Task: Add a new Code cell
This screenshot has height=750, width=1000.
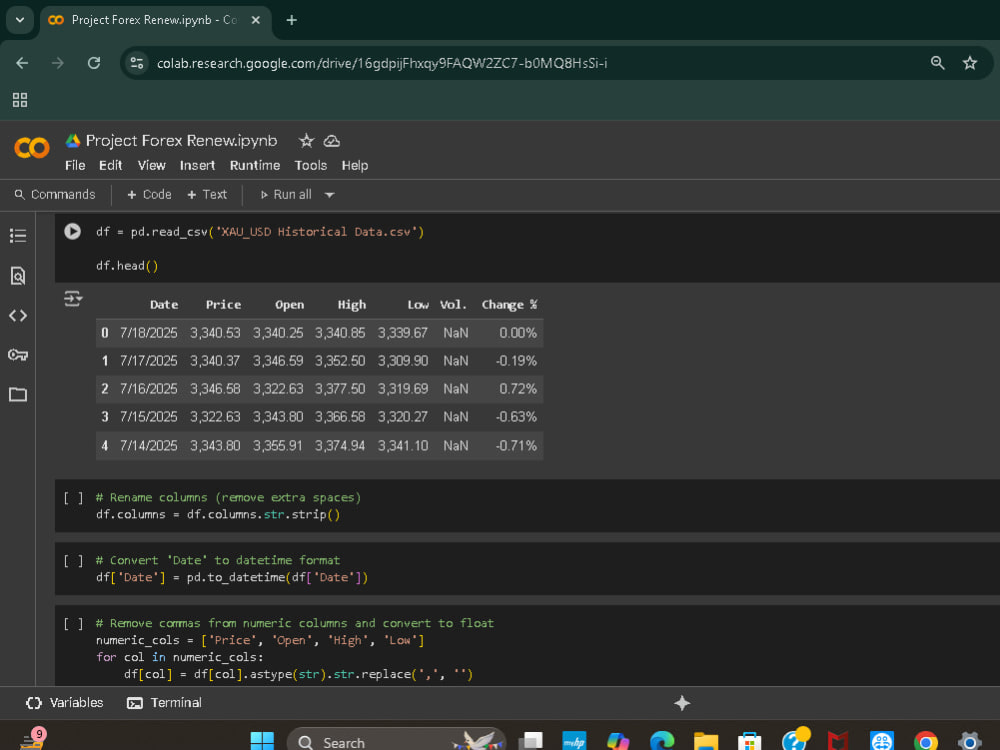Action: (x=149, y=195)
